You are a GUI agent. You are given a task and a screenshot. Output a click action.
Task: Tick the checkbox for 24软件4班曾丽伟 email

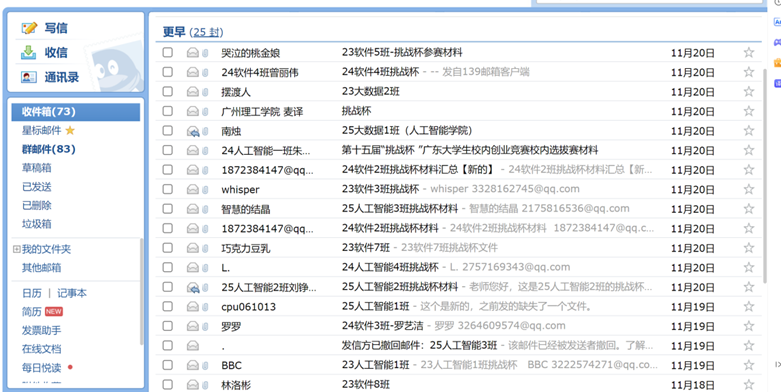coord(168,72)
